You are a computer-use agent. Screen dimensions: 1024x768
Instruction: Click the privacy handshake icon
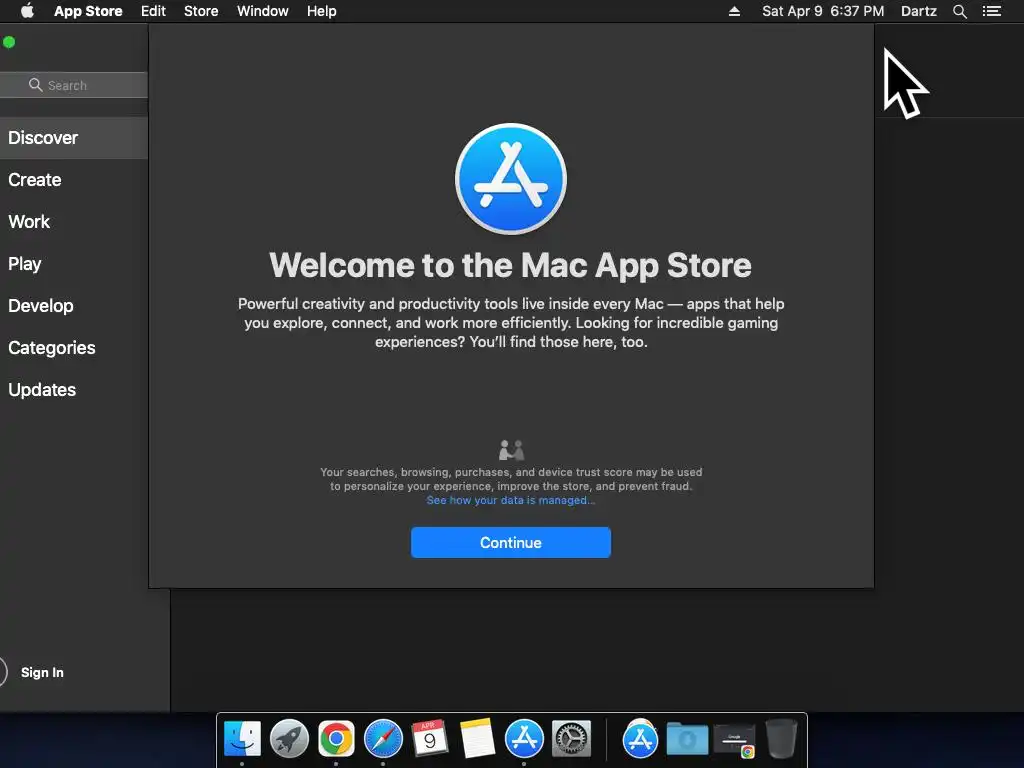[x=511, y=450]
